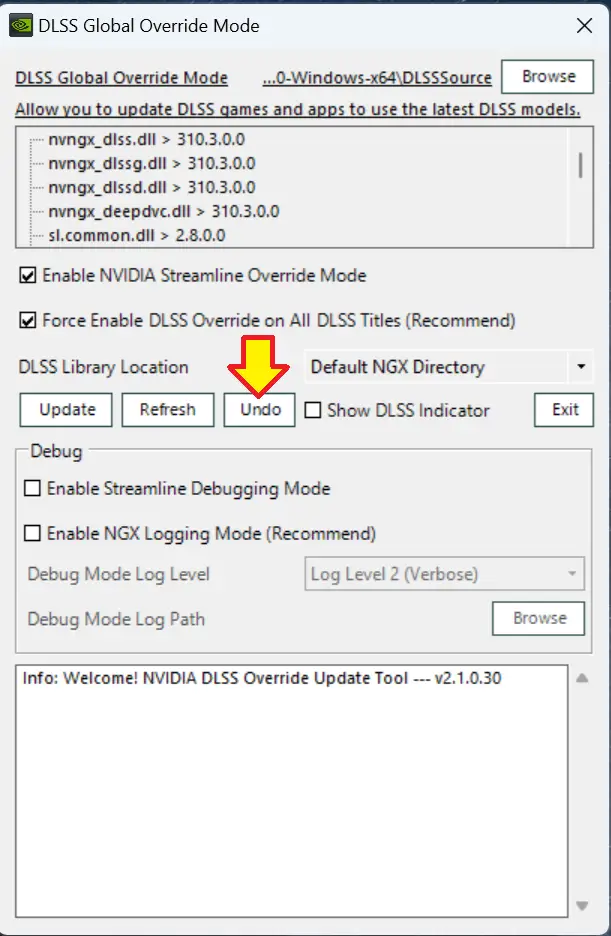Close the DLSS Global Override Mode window
Screen dimensions: 611x936
(x=582, y=28)
